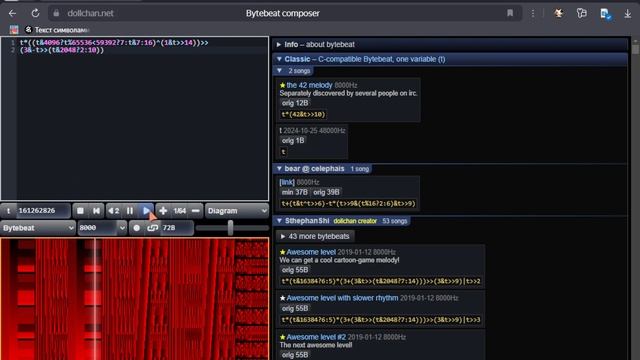The image size is (640, 360).
Task: Play forward with the blue play button
Action: [x=146, y=211]
